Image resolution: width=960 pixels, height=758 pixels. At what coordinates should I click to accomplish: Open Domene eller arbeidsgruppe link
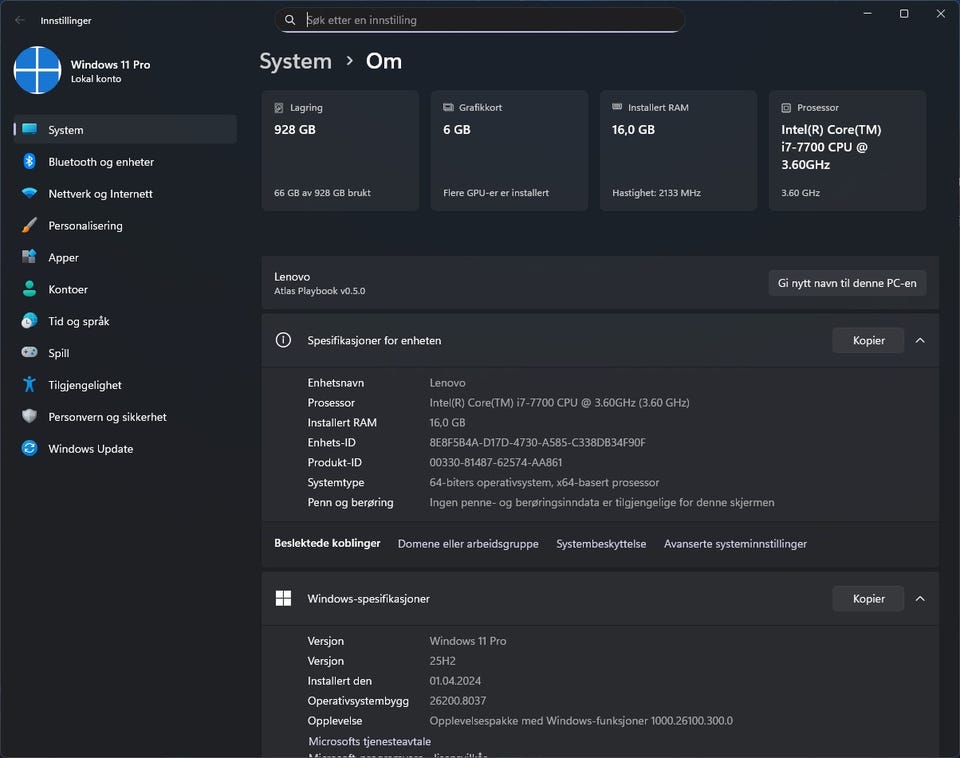click(x=468, y=544)
